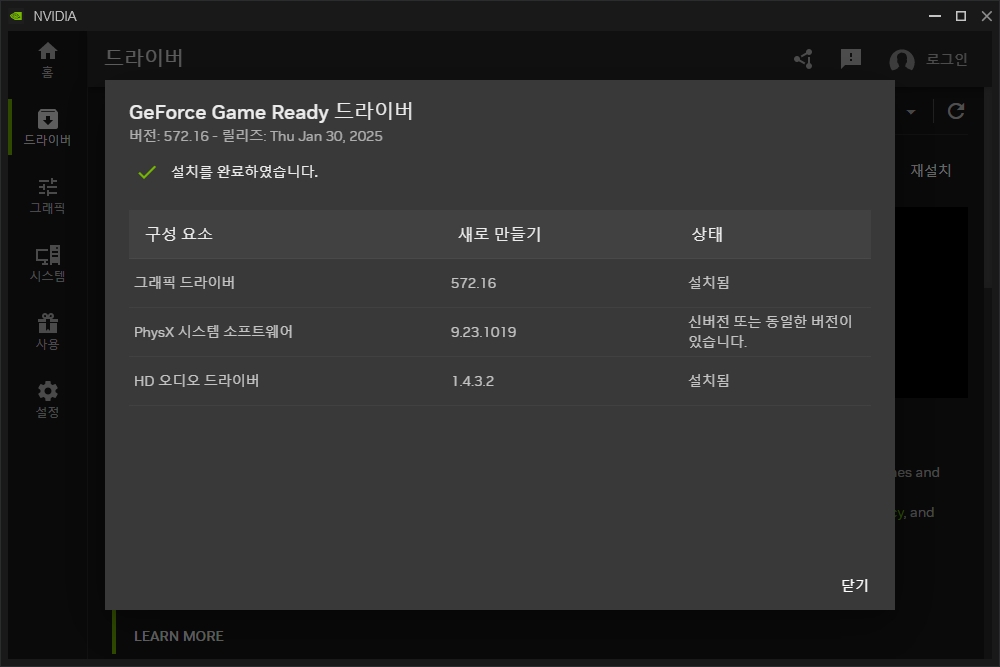Viewport: 1000px width, 667px height.
Task: Expand the dropdown arrow beside refresh
Action: [911, 112]
